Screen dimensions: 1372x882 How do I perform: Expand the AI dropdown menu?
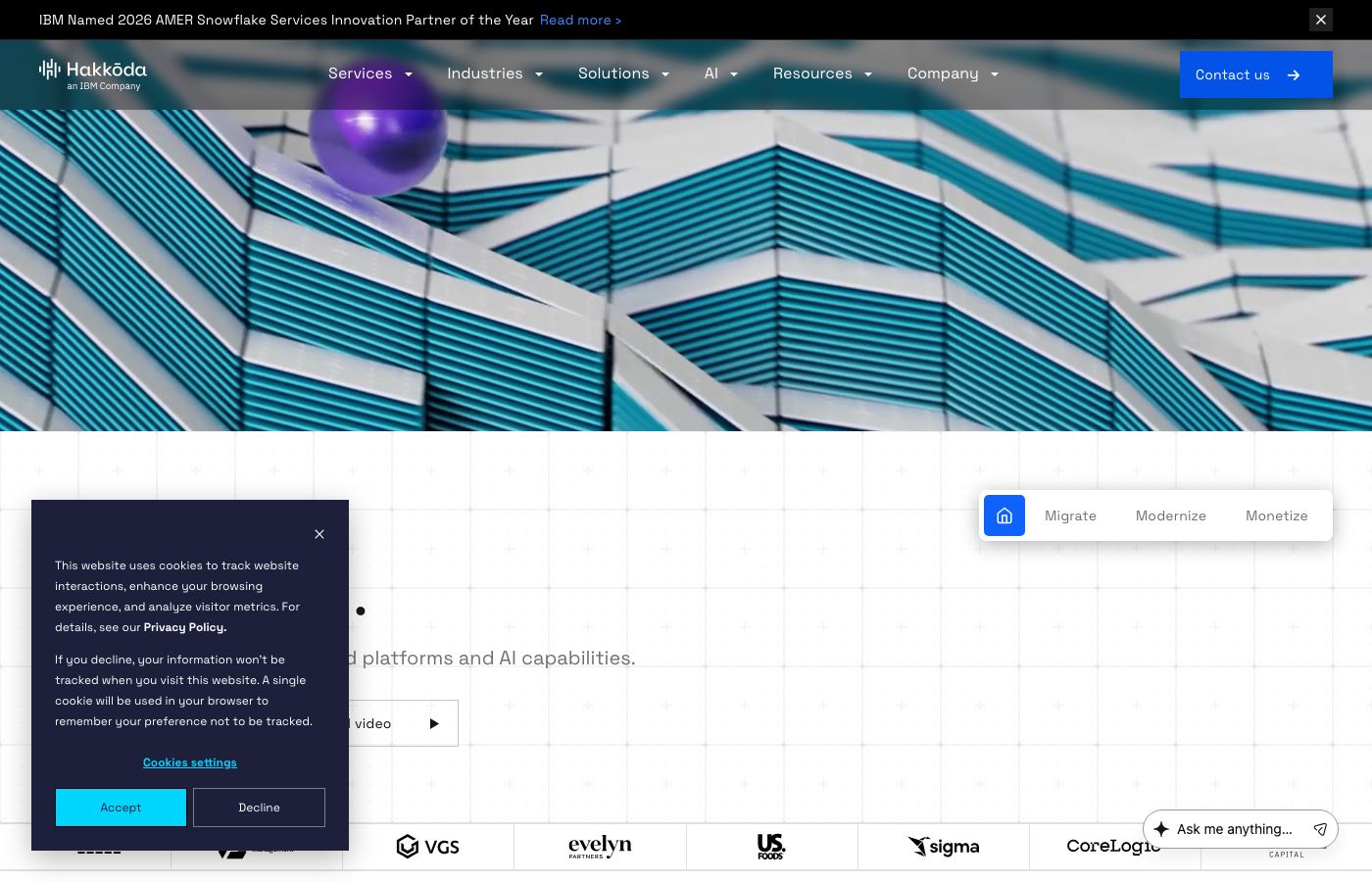point(721,73)
